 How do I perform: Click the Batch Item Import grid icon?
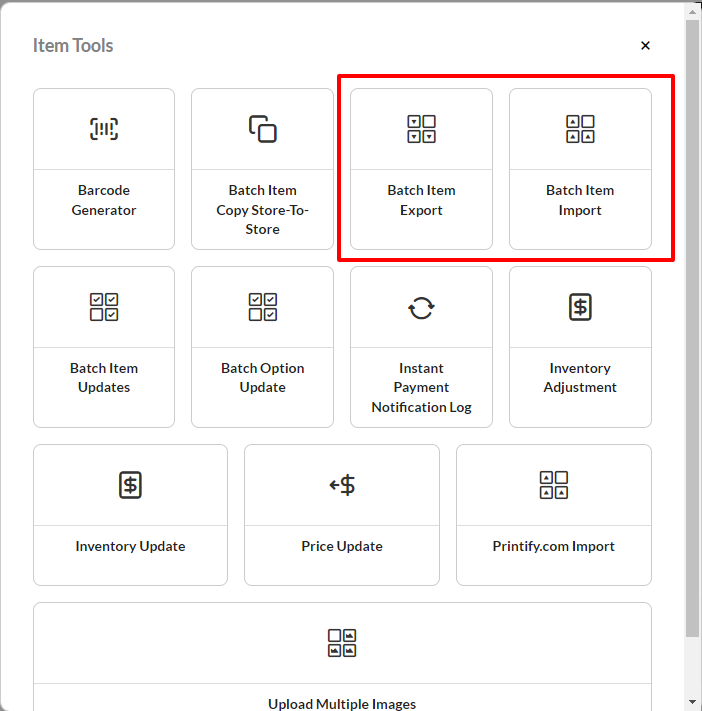(580, 129)
